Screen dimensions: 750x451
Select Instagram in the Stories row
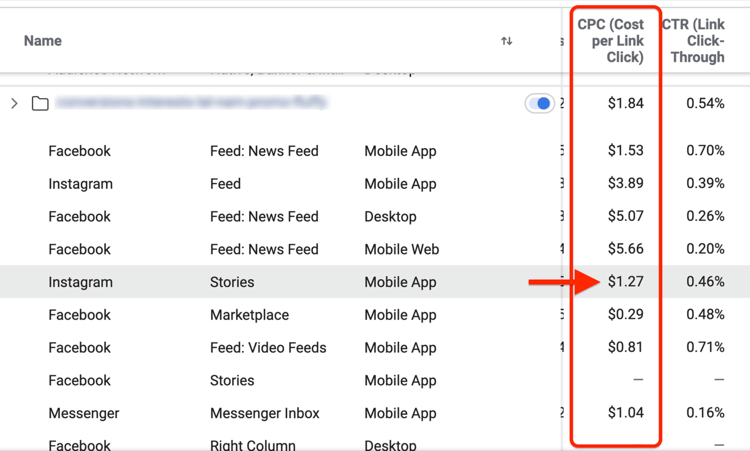click(x=80, y=282)
